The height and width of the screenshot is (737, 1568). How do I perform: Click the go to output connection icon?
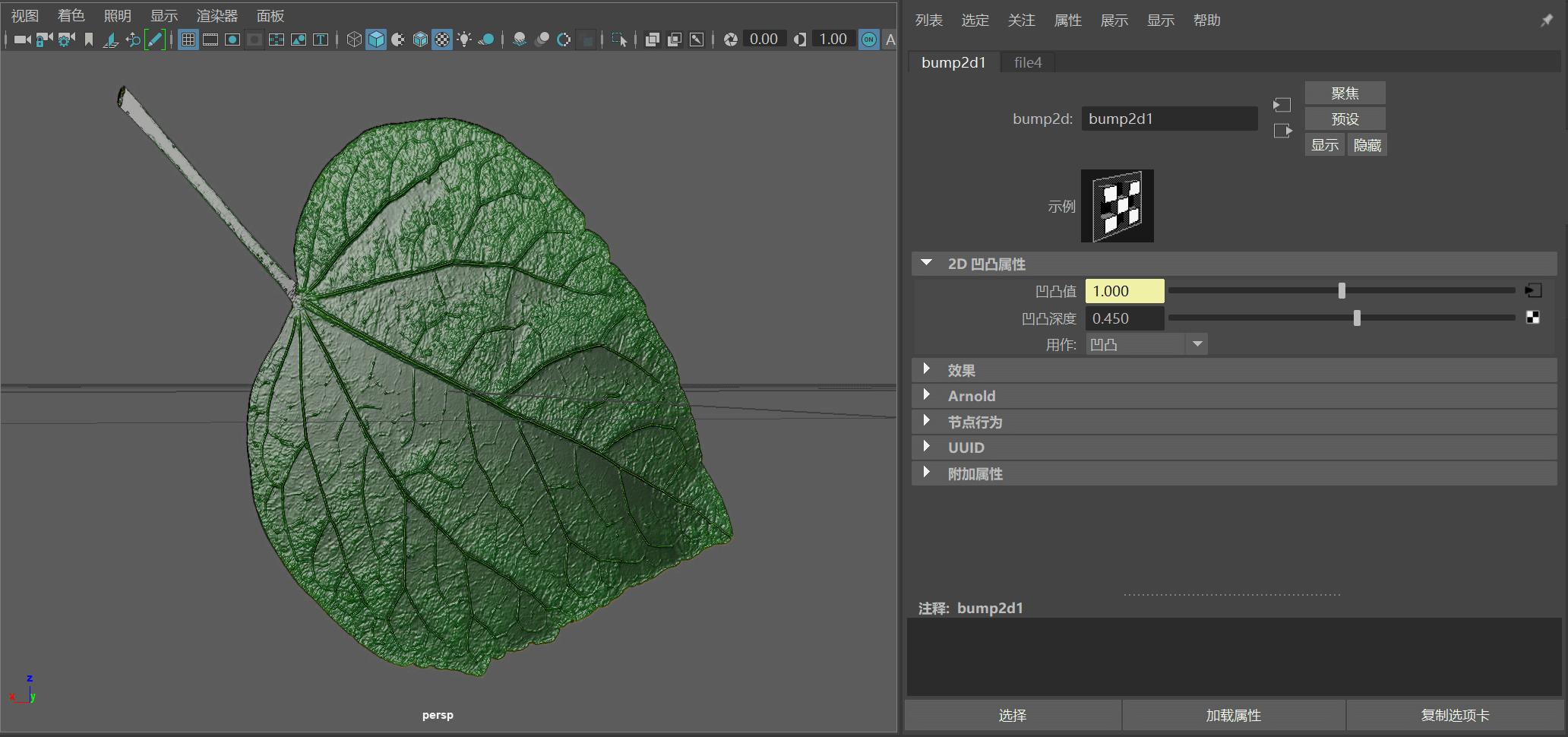click(x=1282, y=131)
